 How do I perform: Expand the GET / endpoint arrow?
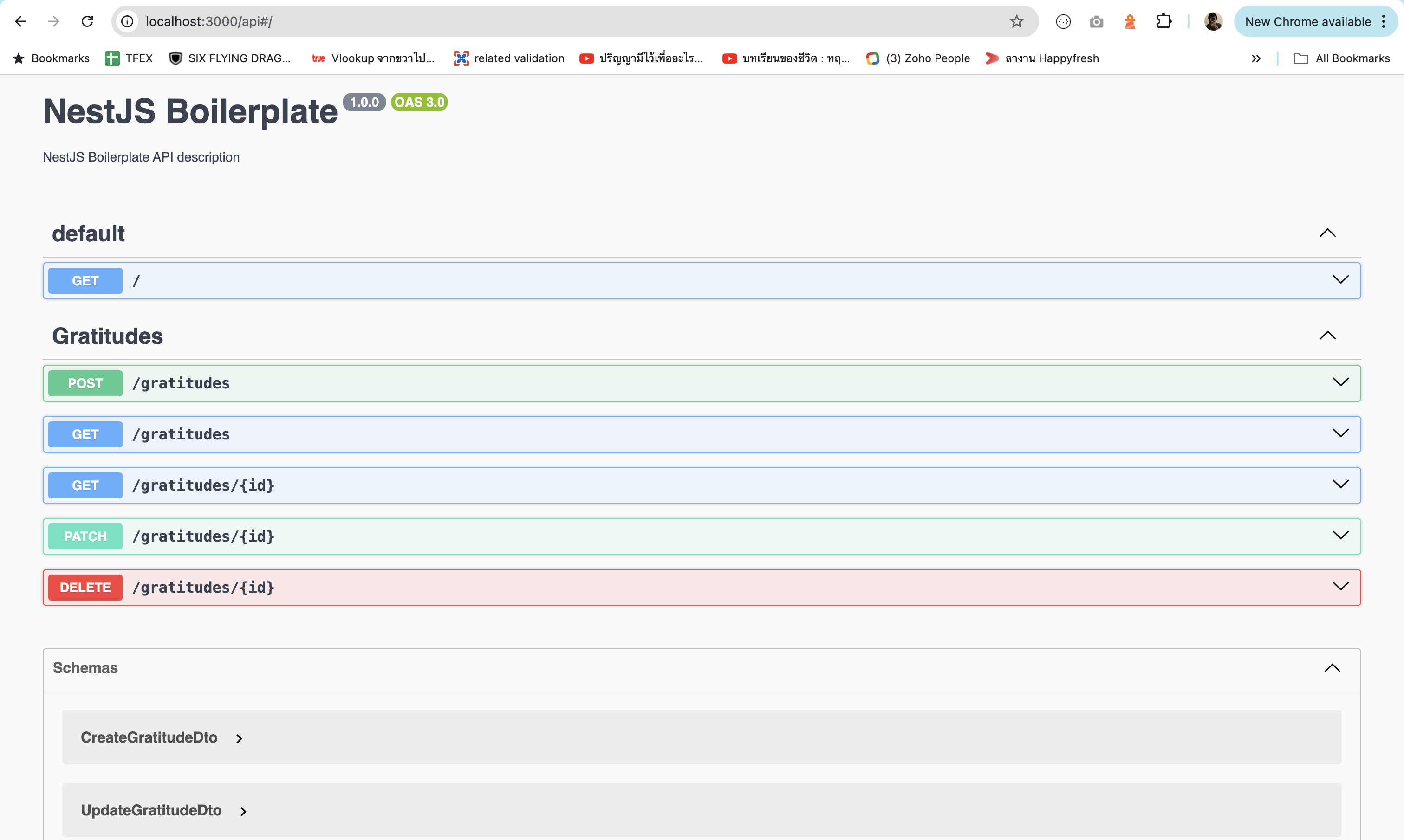(x=1340, y=280)
